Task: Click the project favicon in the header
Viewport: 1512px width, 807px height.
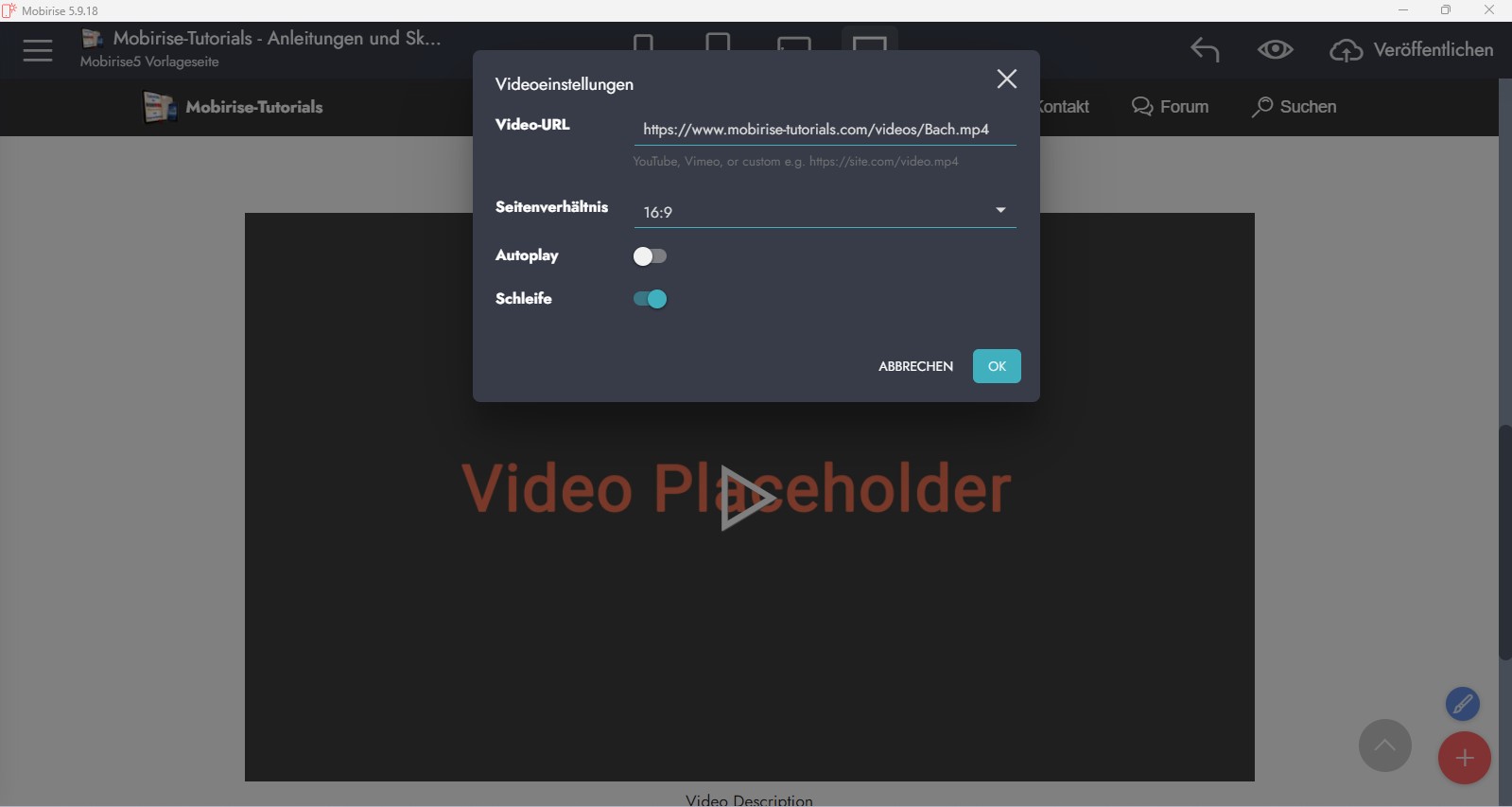Action: [92, 38]
